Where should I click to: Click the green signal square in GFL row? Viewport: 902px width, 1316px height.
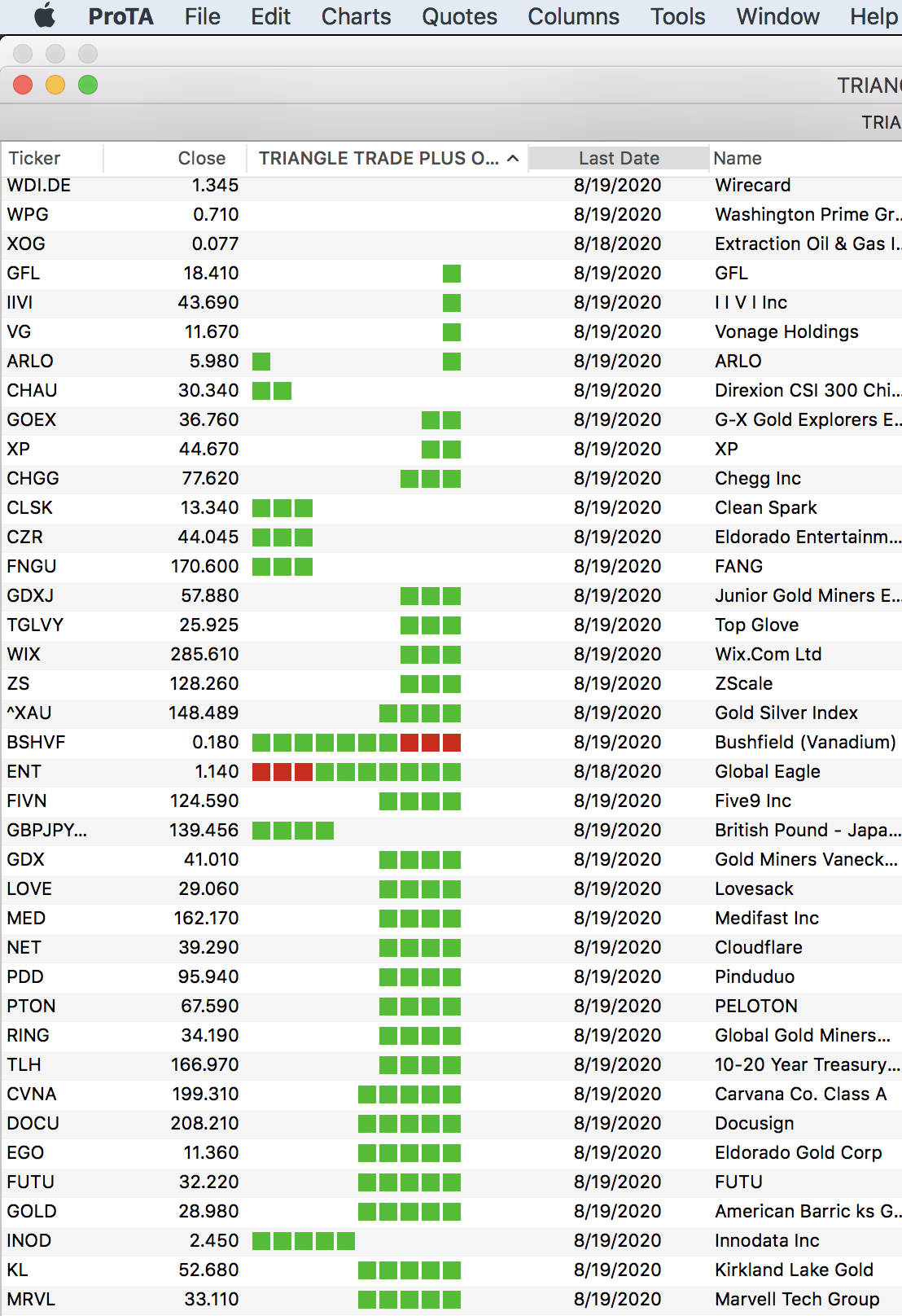pyautogui.click(x=452, y=274)
